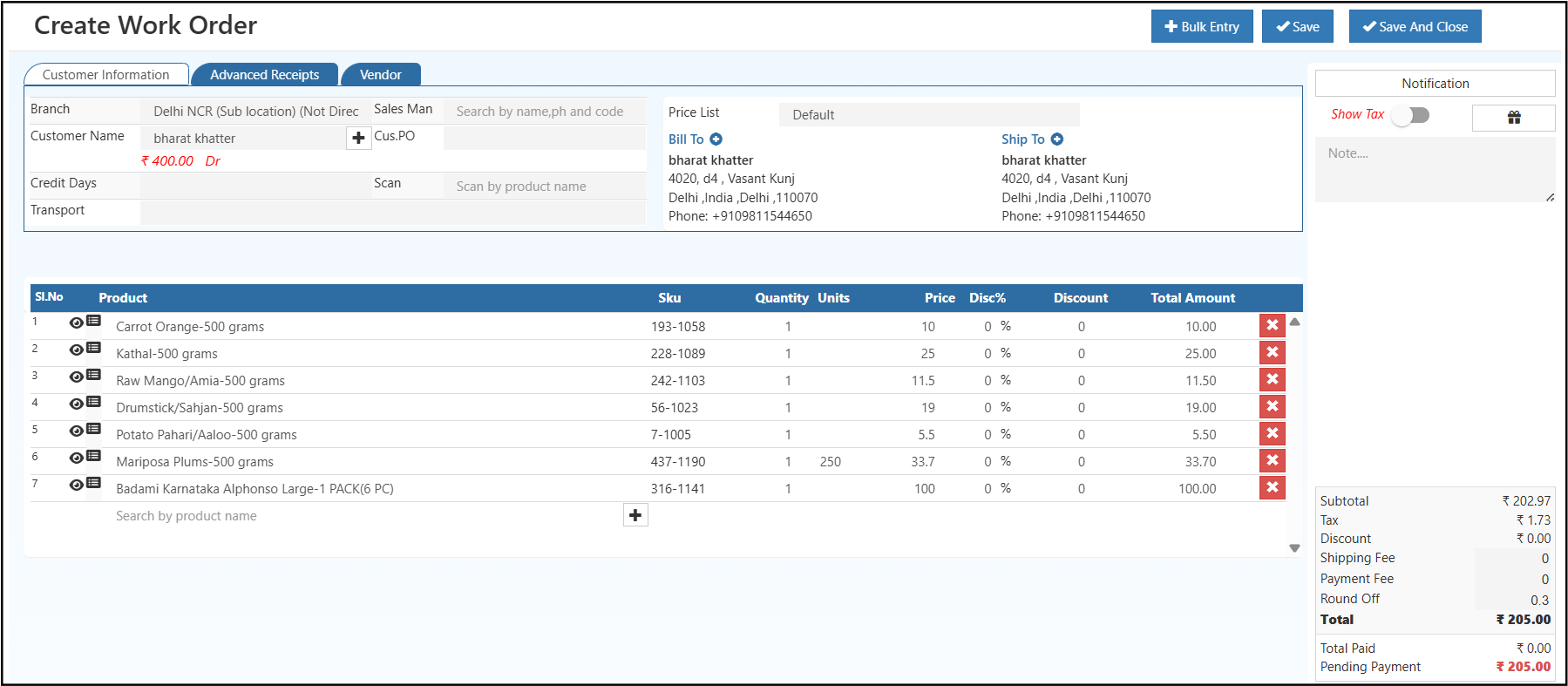Open list icon for Badami Karnataka Alphonso row
This screenshot has height=686, width=1568.
(93, 484)
